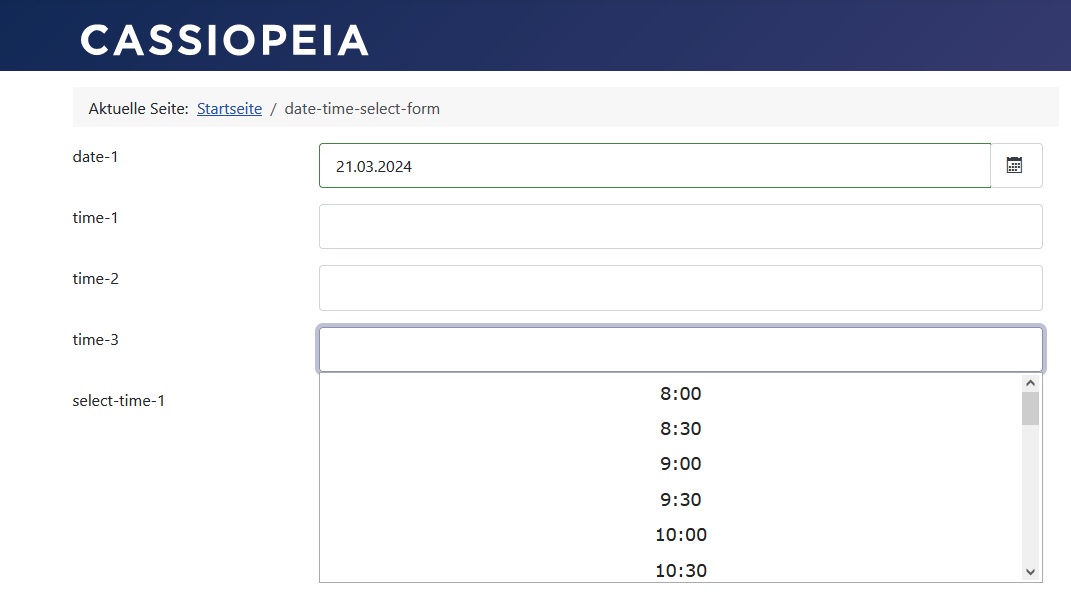The image size is (1071, 613).
Task: Click the time-1 input field
Action: coord(680,226)
